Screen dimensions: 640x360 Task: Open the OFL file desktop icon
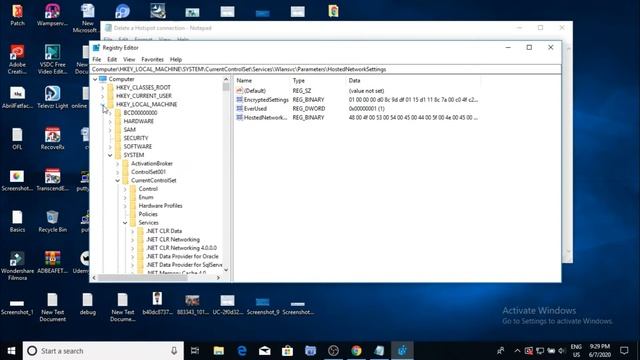[17, 138]
